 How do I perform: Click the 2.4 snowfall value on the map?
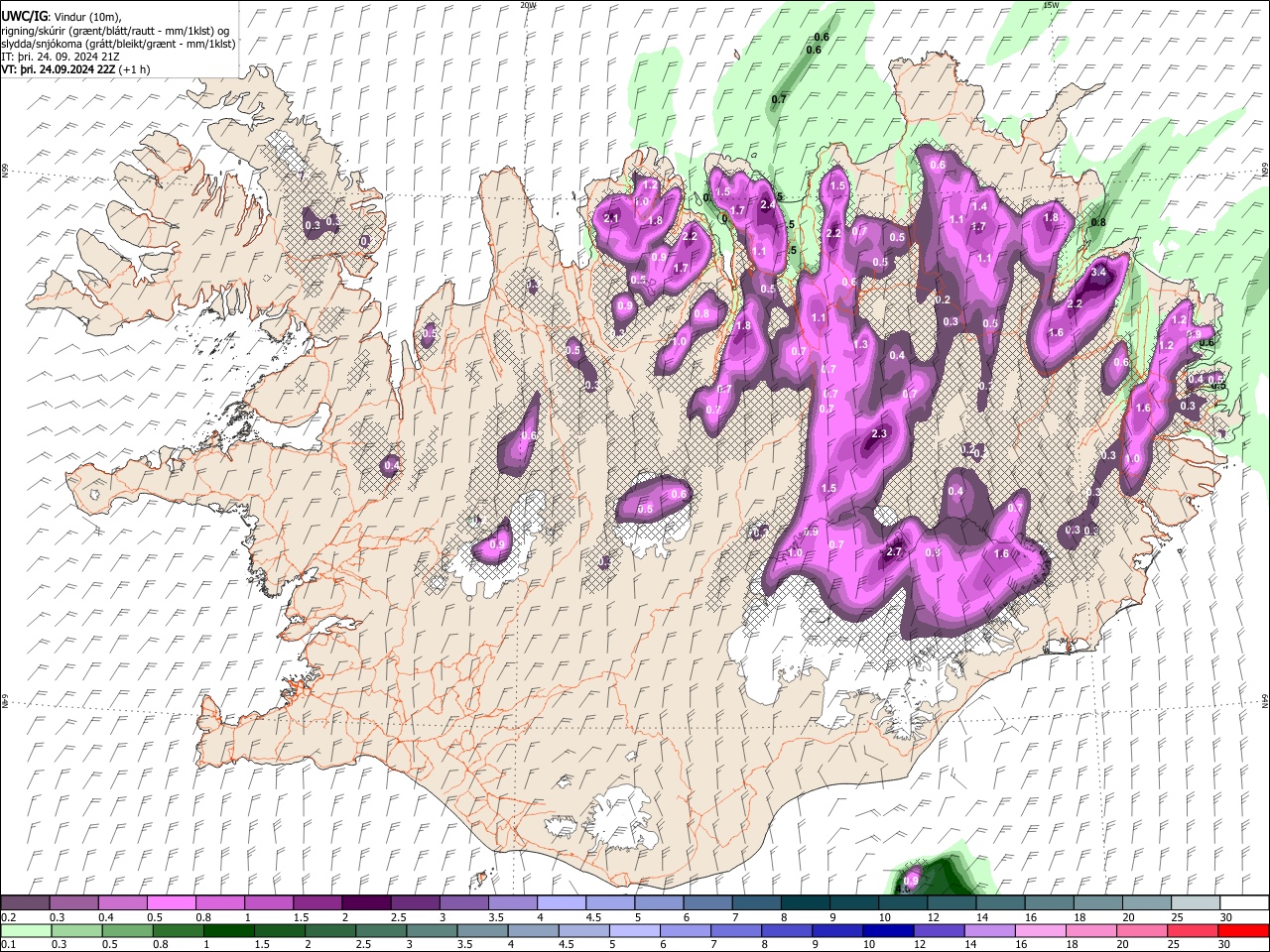[767, 205]
